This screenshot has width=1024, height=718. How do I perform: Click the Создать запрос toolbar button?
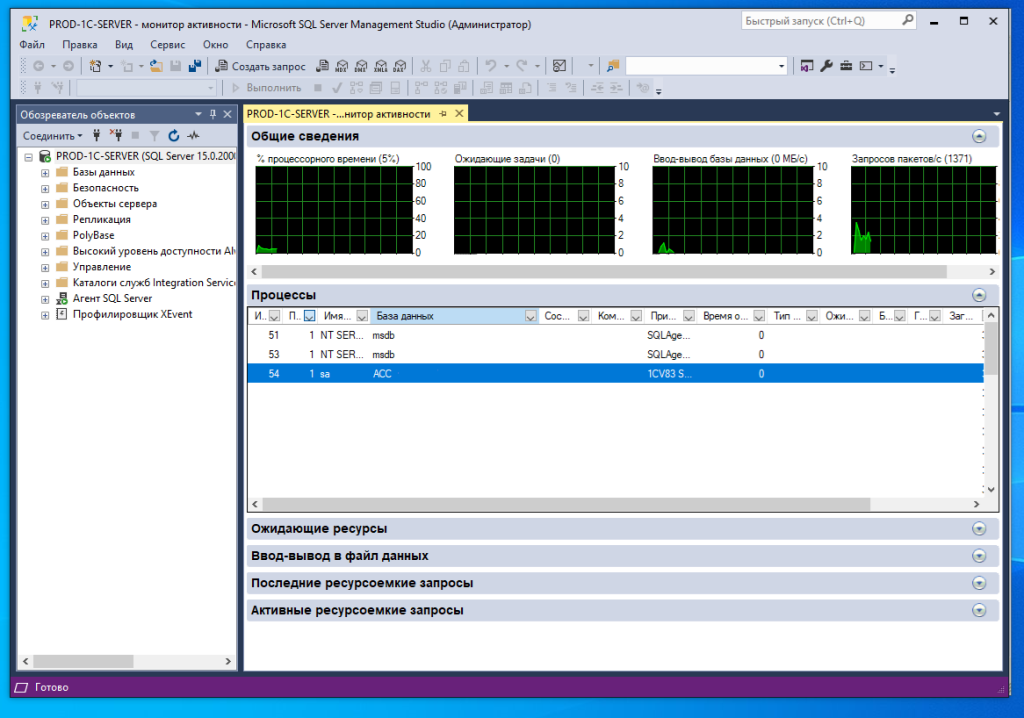tap(260, 66)
